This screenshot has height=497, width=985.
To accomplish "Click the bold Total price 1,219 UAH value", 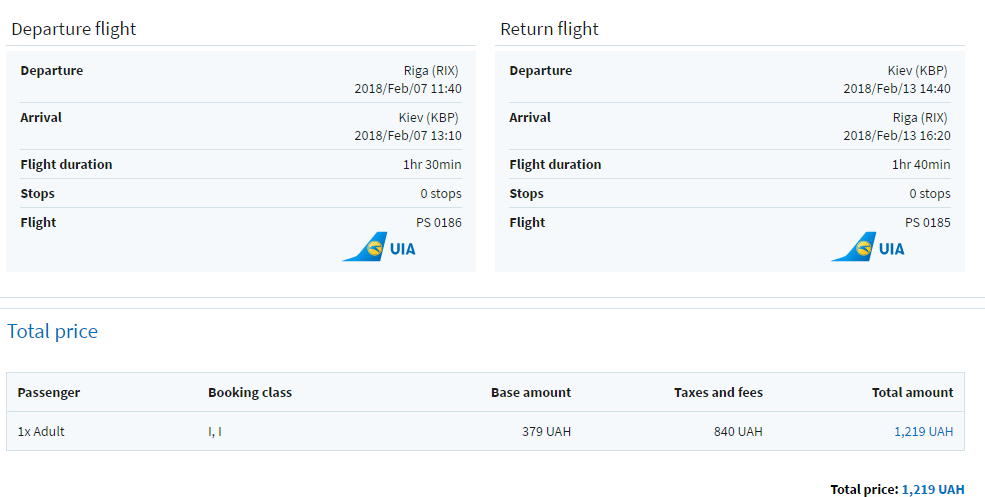I will point(933,489).
